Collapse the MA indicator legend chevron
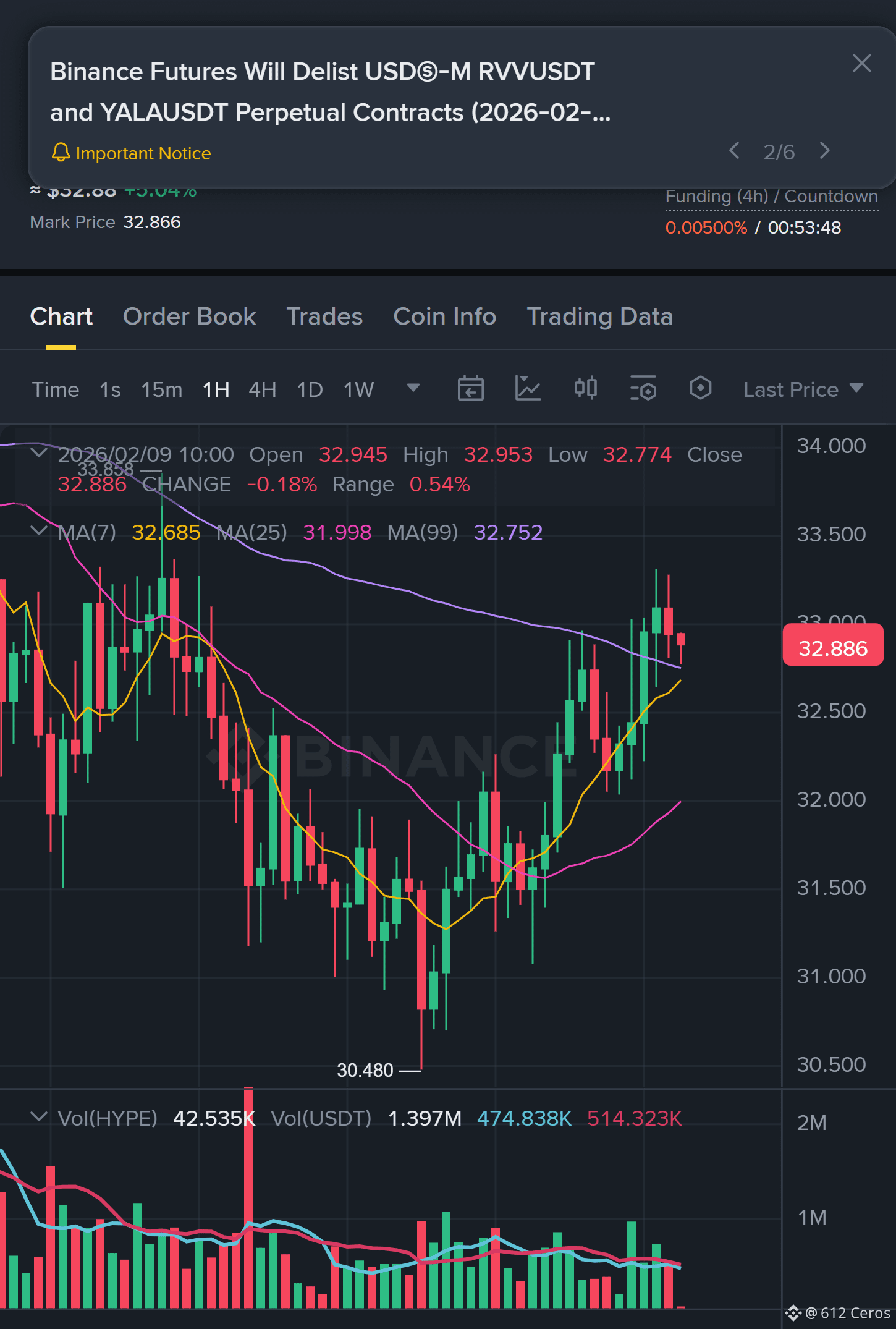The width and height of the screenshot is (896, 1329). (39, 531)
